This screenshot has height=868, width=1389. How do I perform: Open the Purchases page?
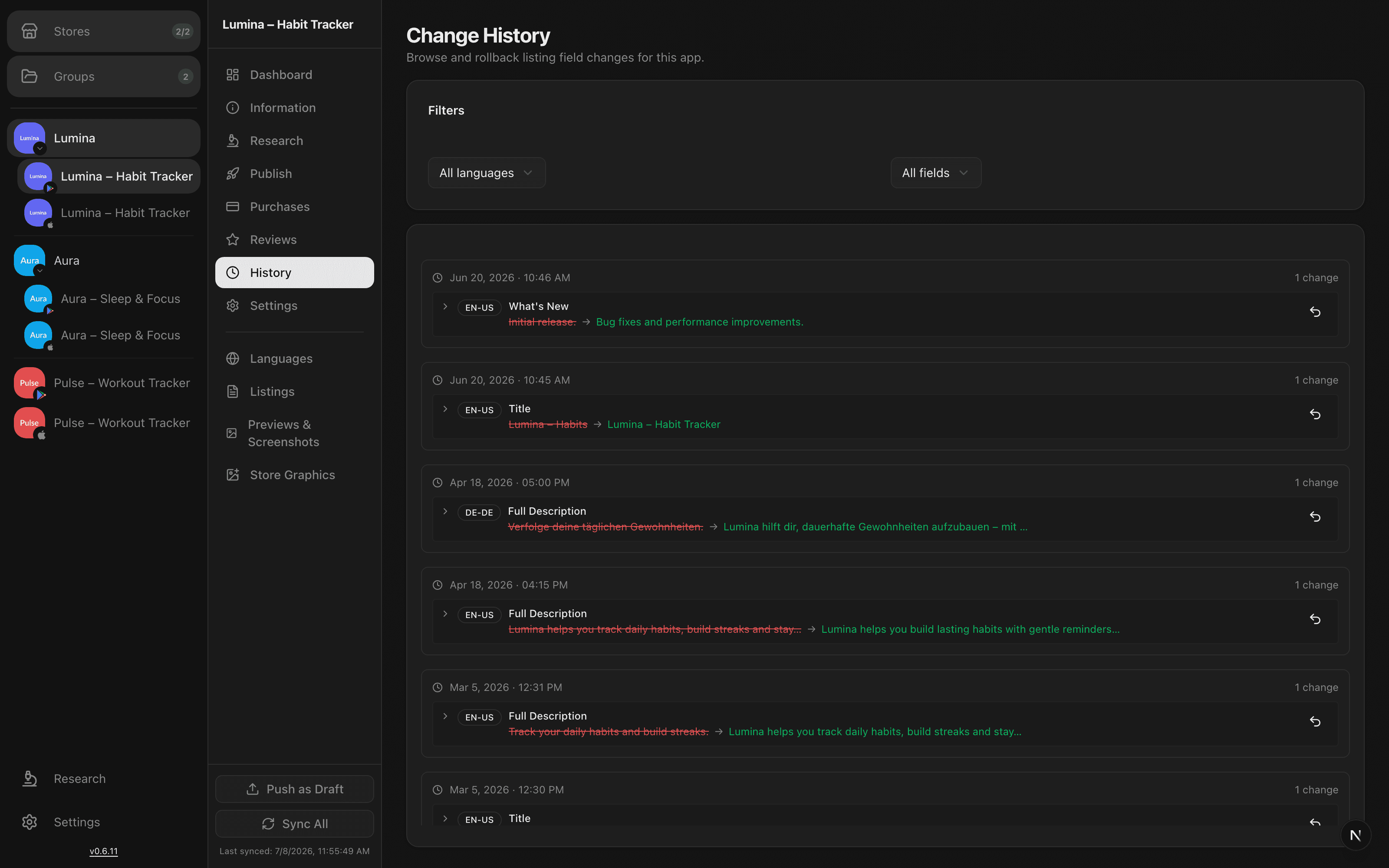(x=294, y=206)
